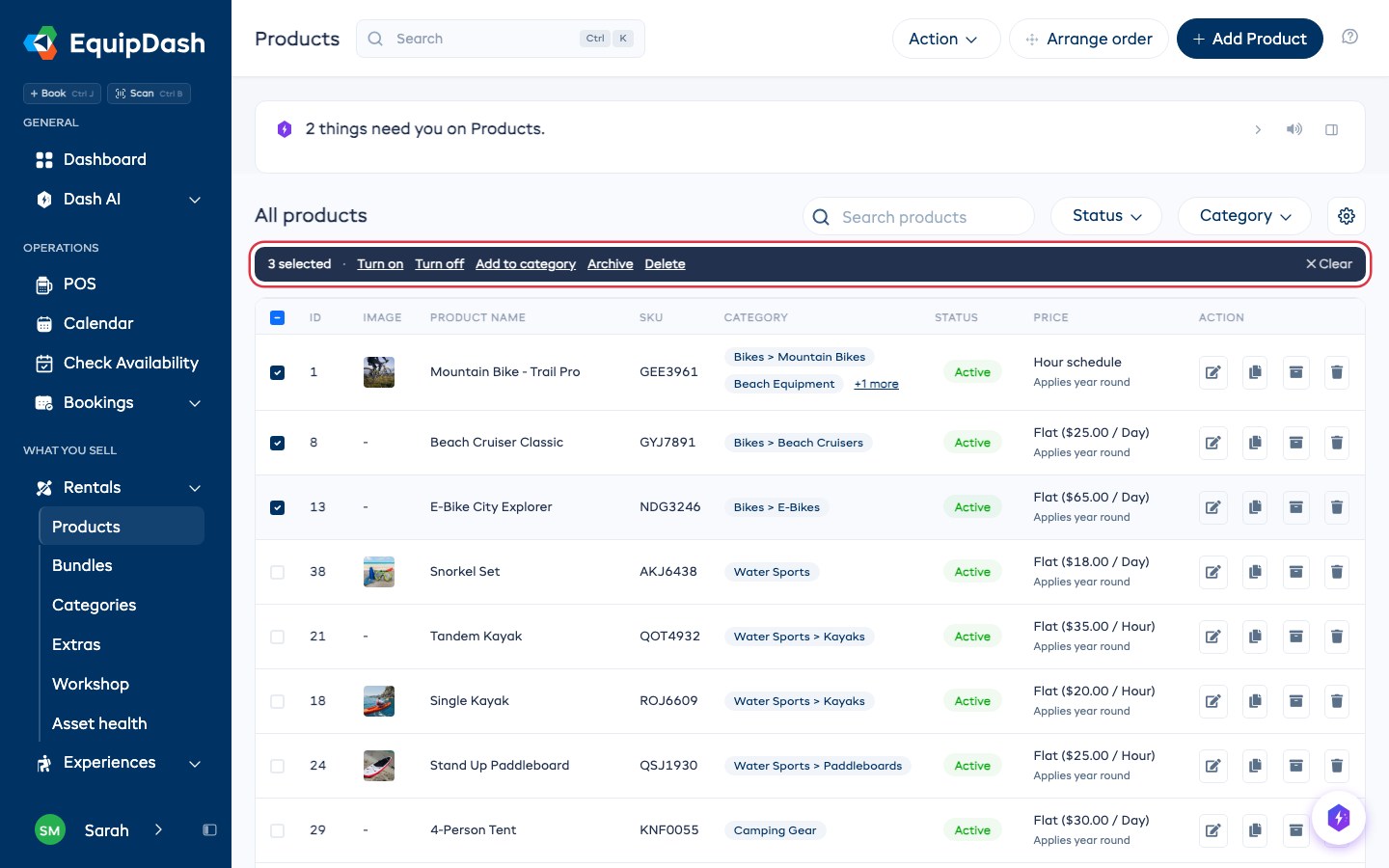The image size is (1389, 868).
Task: Mute the notification sound icon
Action: (x=1294, y=129)
